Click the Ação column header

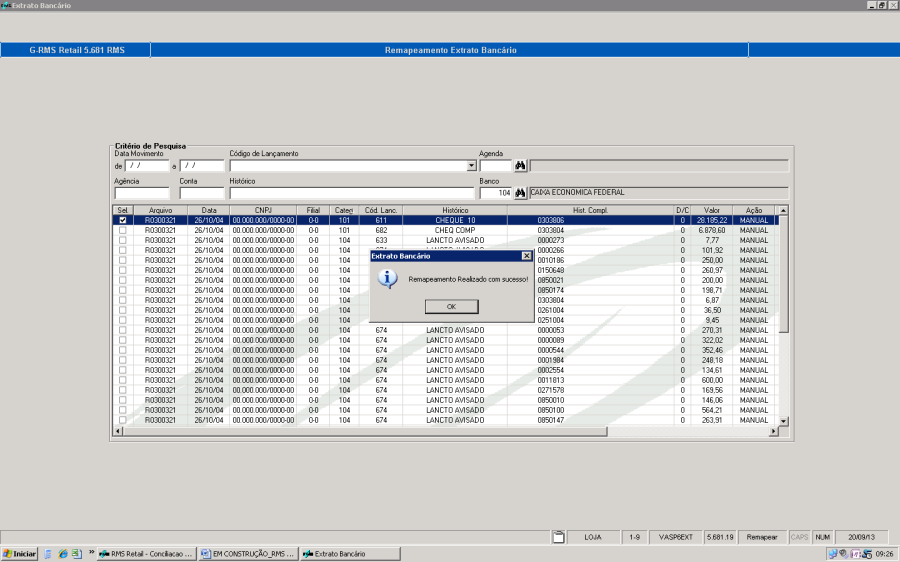pos(754,210)
